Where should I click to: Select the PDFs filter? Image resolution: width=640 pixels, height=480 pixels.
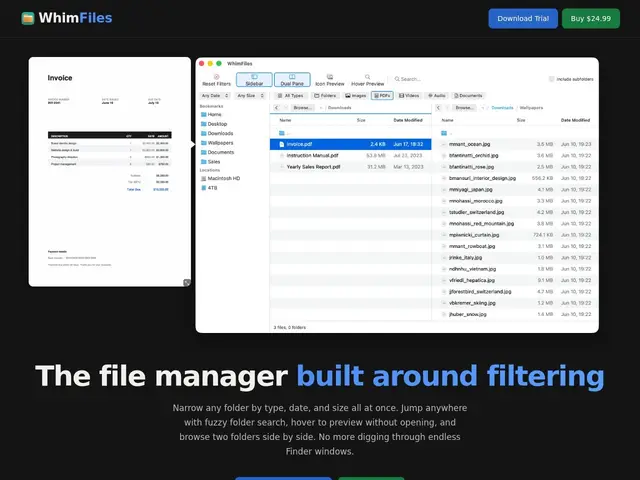tap(382, 96)
